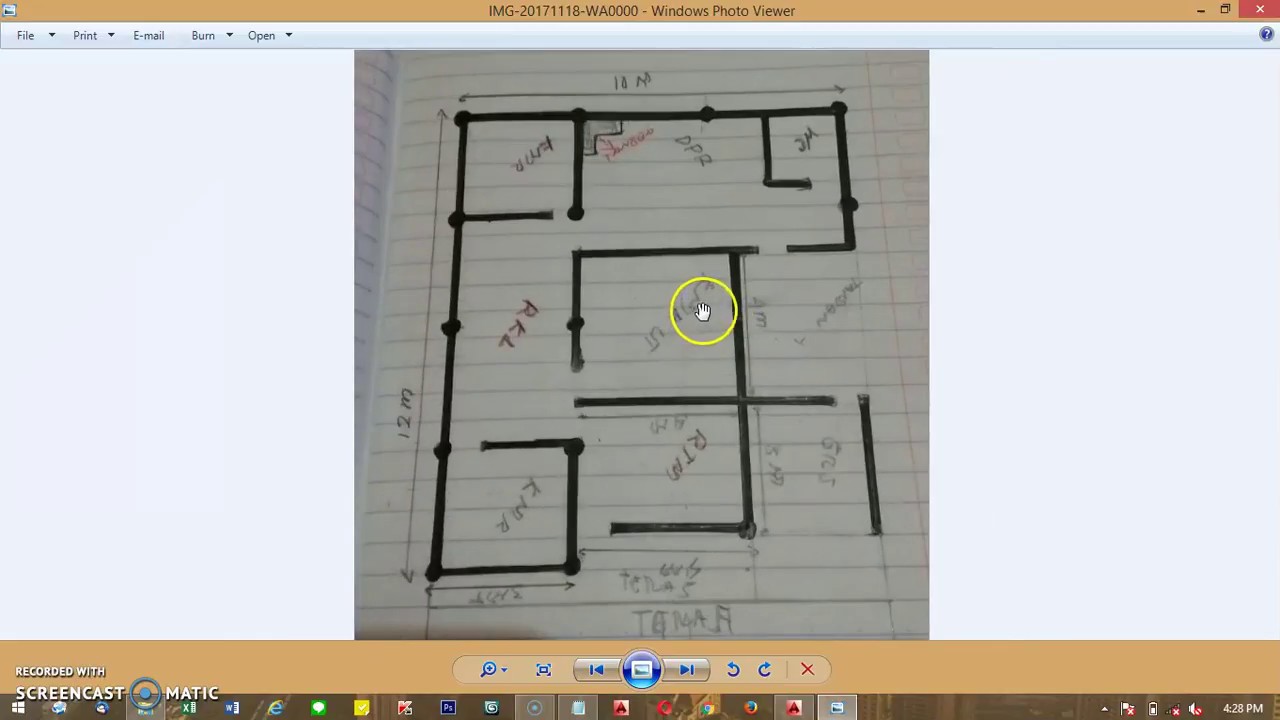Open the first AutoCAD taskbar icon
This screenshot has height=720, width=1280.
point(621,708)
